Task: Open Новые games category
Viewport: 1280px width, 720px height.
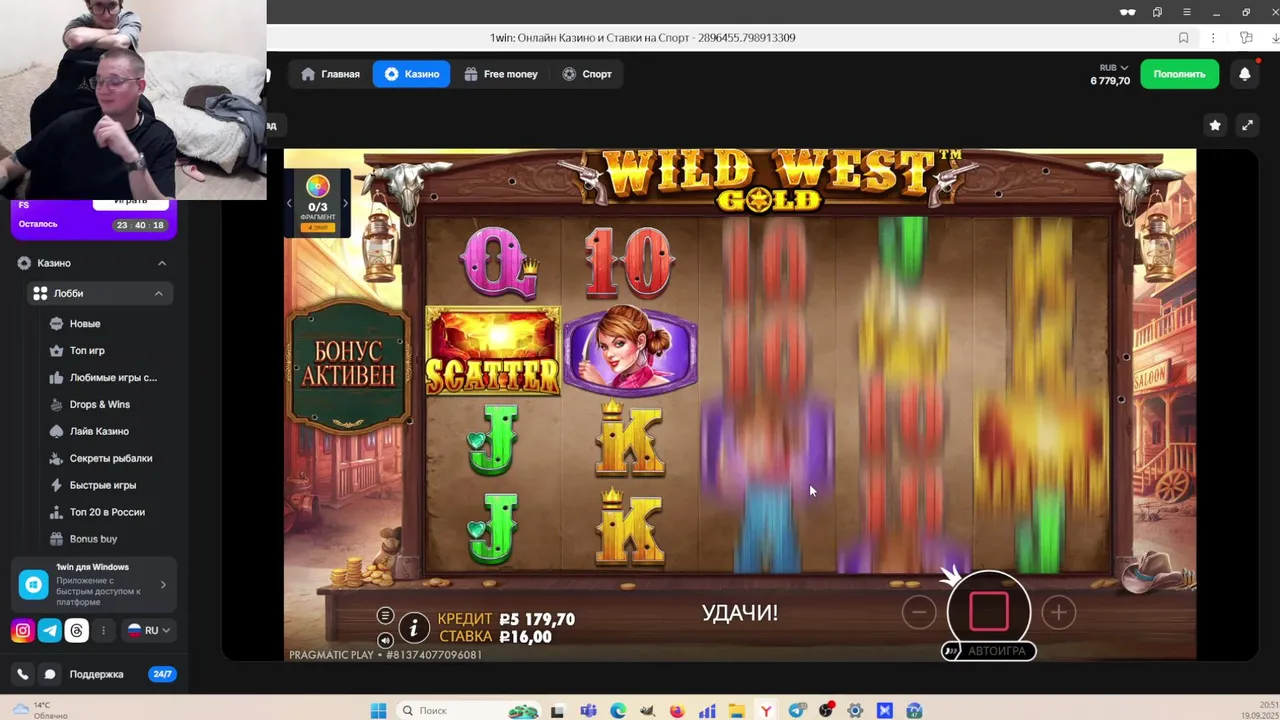Action: click(x=85, y=324)
